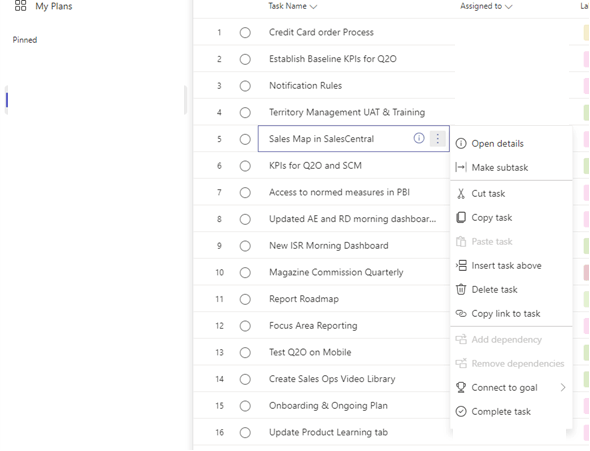Viewport: 590px width, 451px height.
Task: Mark Focus Area Reporting as complete
Action: 245,326
